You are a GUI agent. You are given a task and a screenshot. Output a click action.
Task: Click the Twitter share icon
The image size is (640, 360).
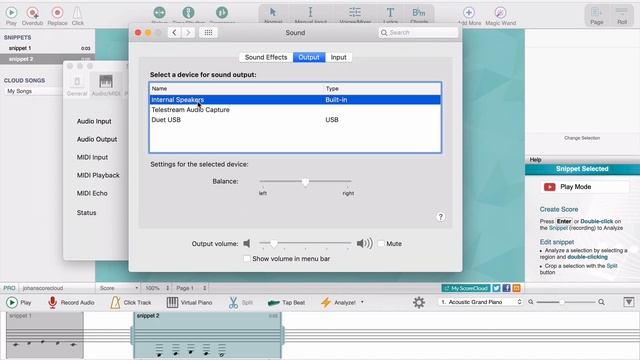pos(496,288)
